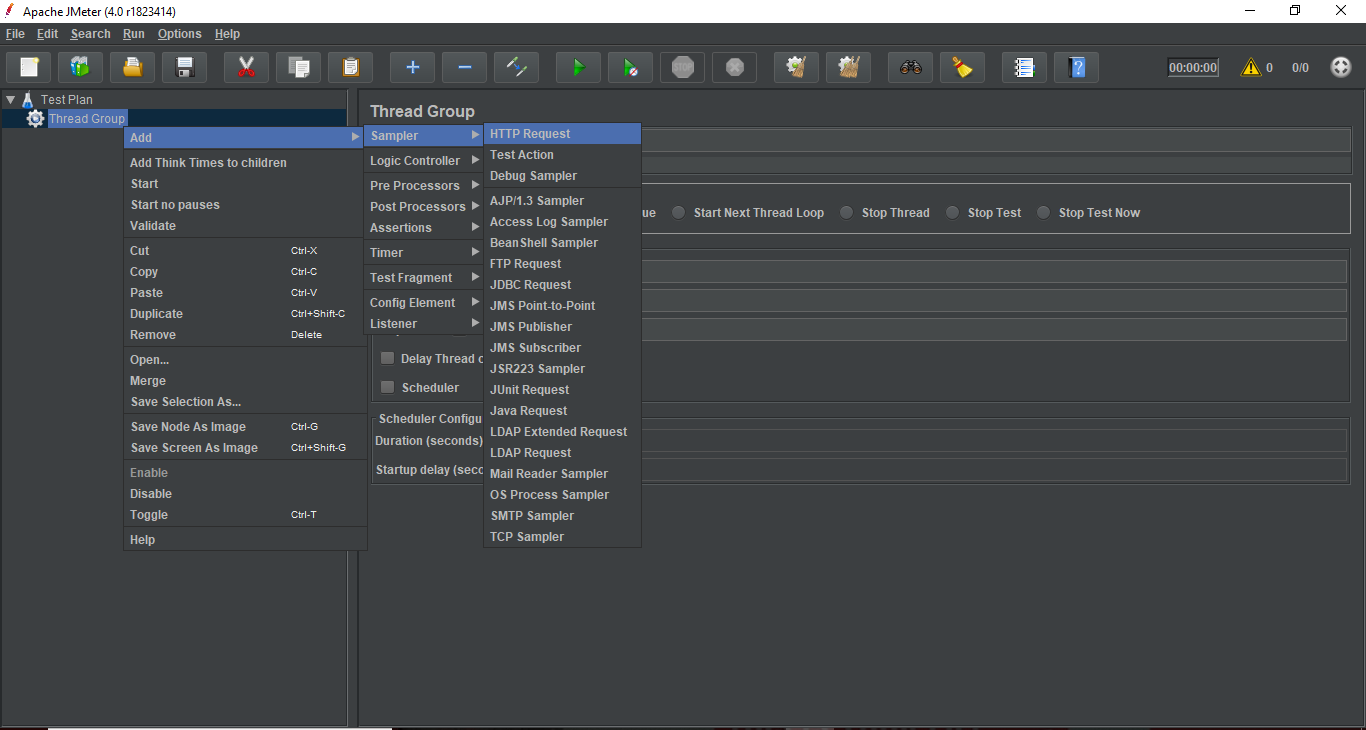1366x730 pixels.
Task: Open the Function Helper list icon
Action: [1024, 67]
